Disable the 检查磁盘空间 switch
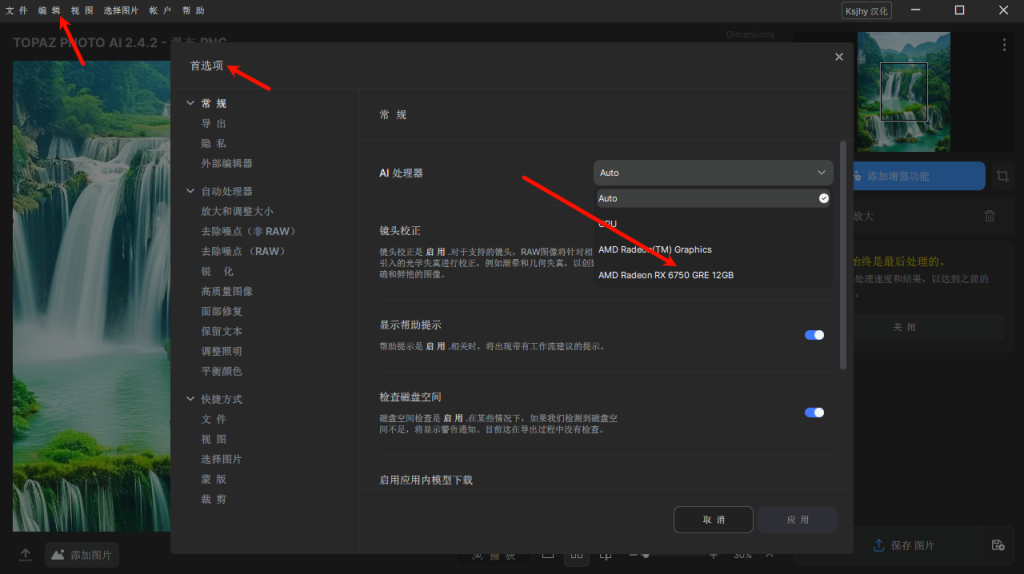Image resolution: width=1024 pixels, height=574 pixels. click(814, 412)
